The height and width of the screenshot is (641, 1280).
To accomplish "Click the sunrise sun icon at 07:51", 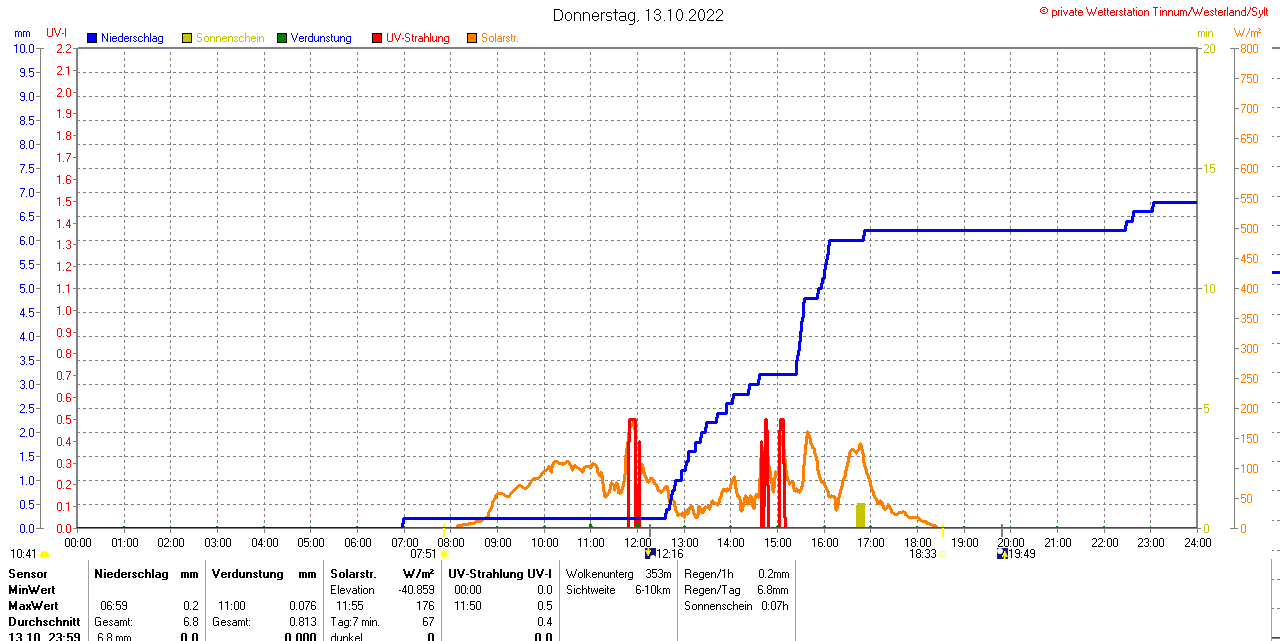I will point(444,554).
